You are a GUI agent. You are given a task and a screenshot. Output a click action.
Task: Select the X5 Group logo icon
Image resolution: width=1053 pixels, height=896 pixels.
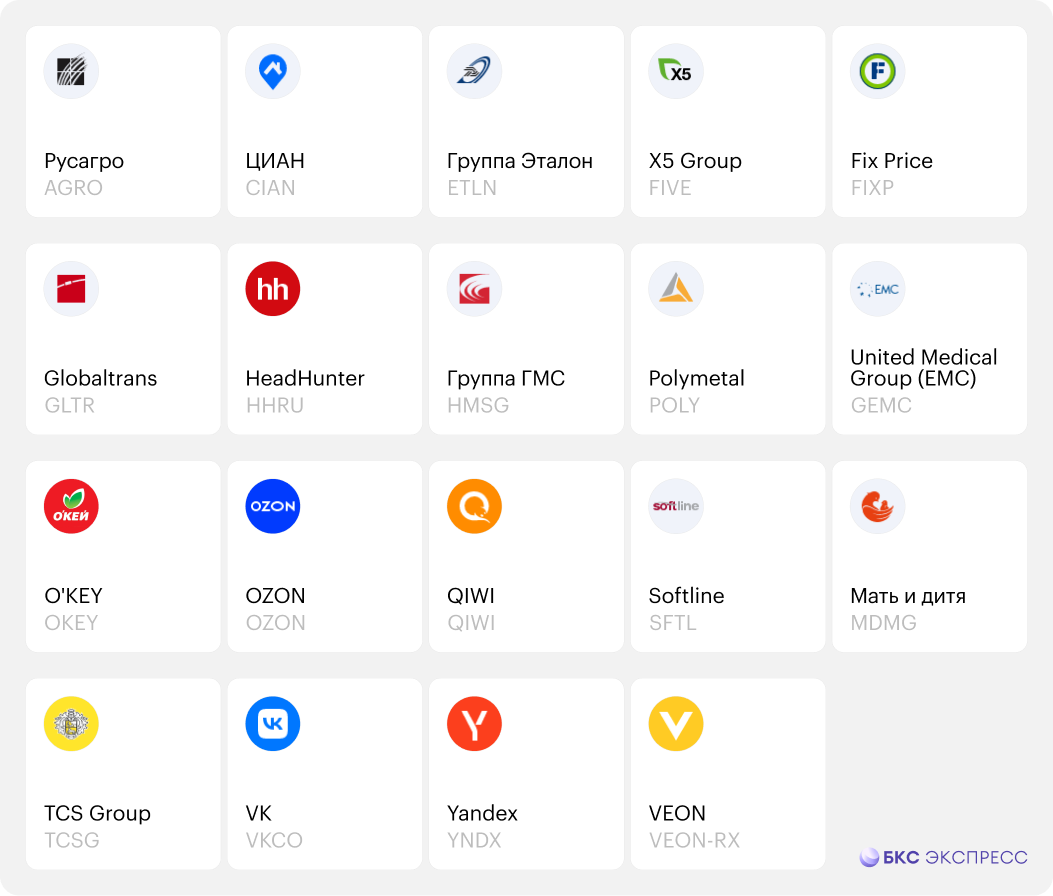point(676,71)
